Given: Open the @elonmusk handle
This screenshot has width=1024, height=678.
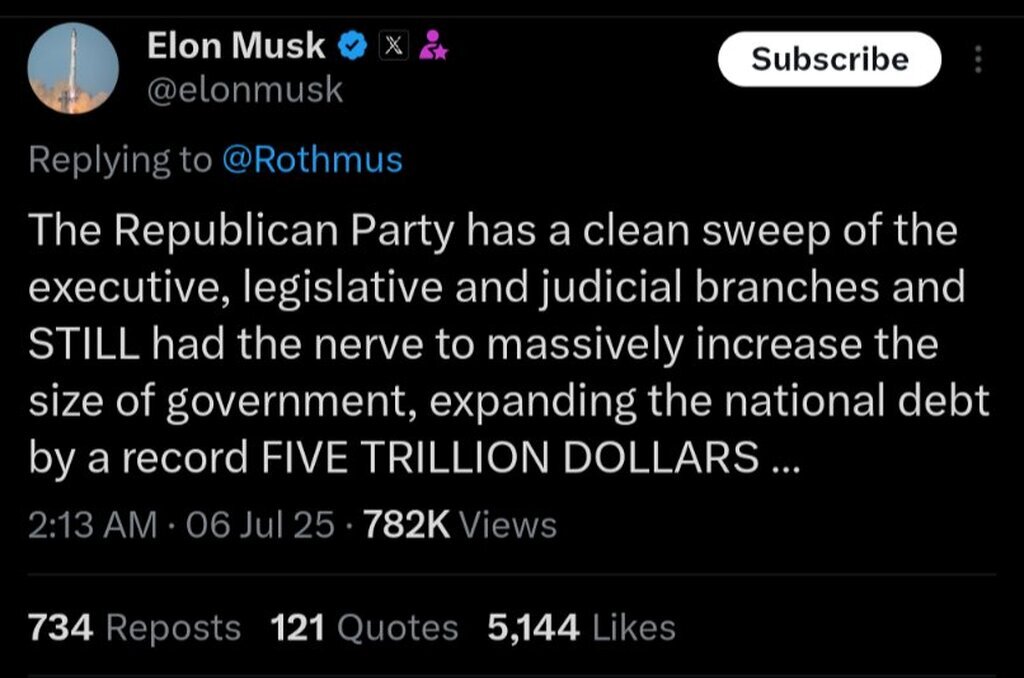Looking at the screenshot, I should point(245,91).
